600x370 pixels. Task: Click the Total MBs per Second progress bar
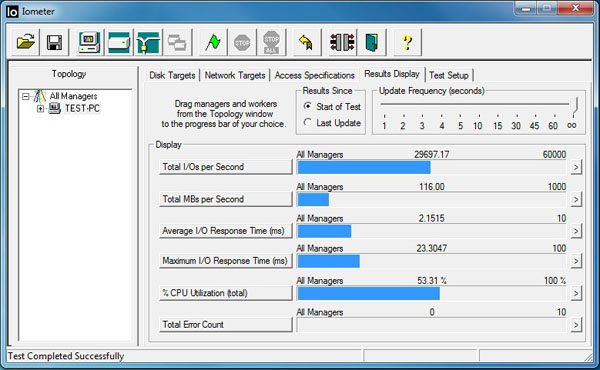pyautogui.click(x=431, y=199)
